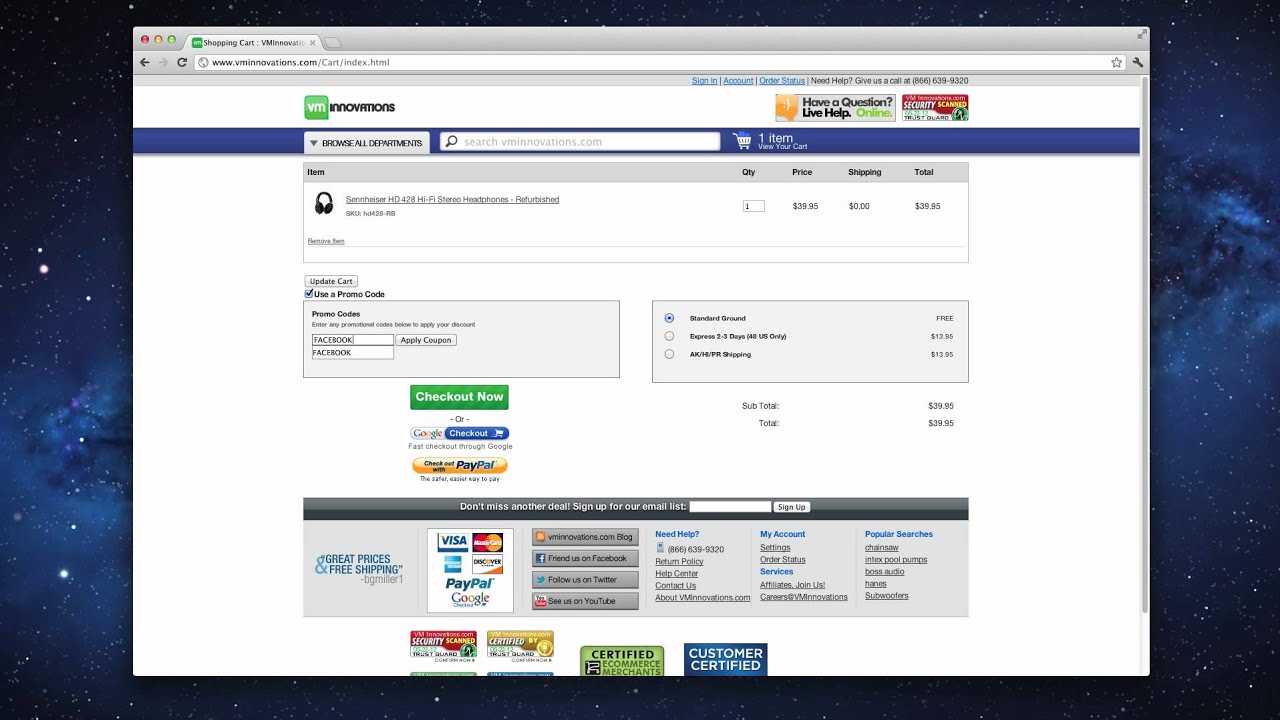Reload the page with refresh icon
The image size is (1280, 720).
[182, 62]
